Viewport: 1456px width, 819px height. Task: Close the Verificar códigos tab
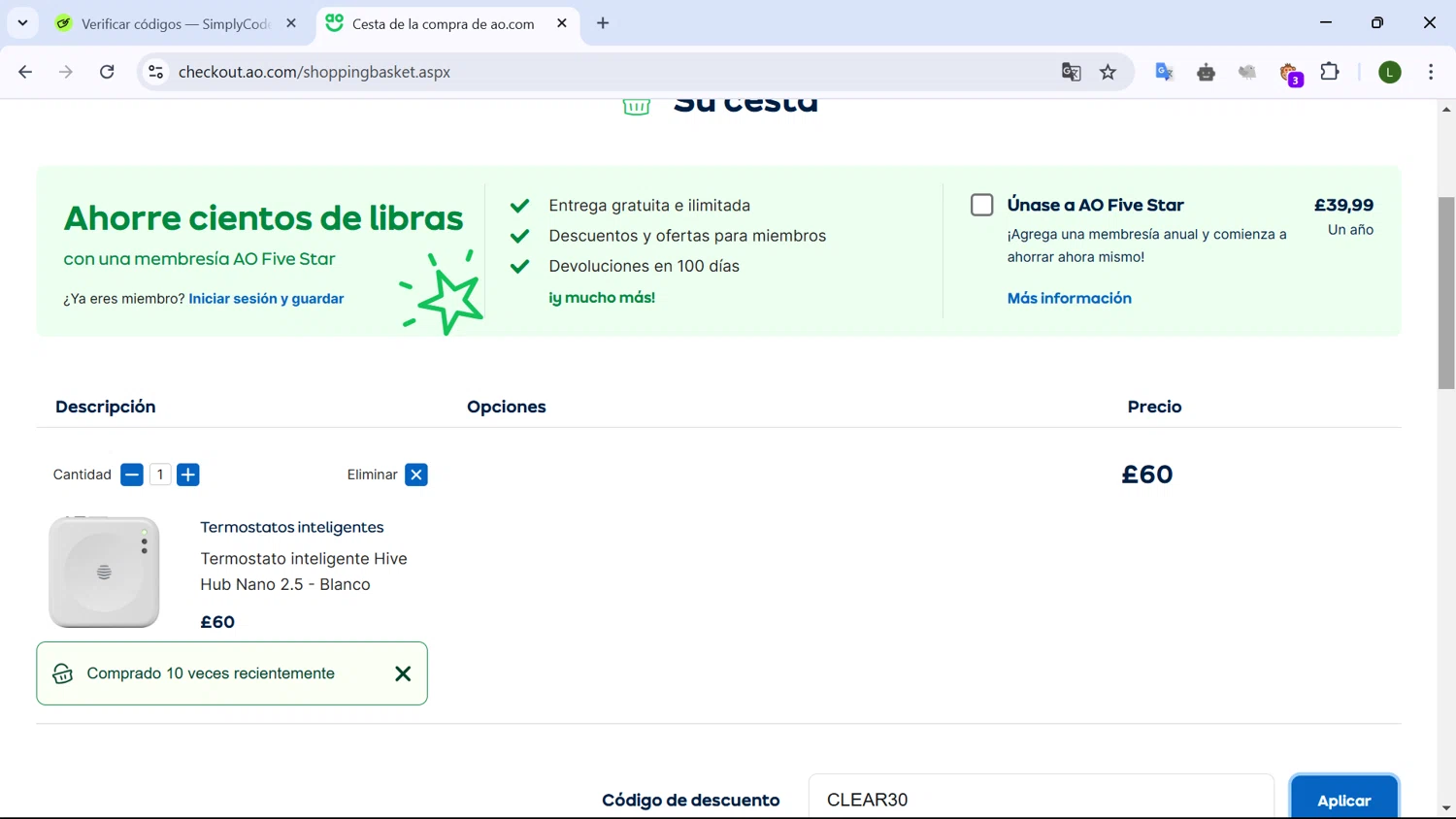tap(291, 23)
